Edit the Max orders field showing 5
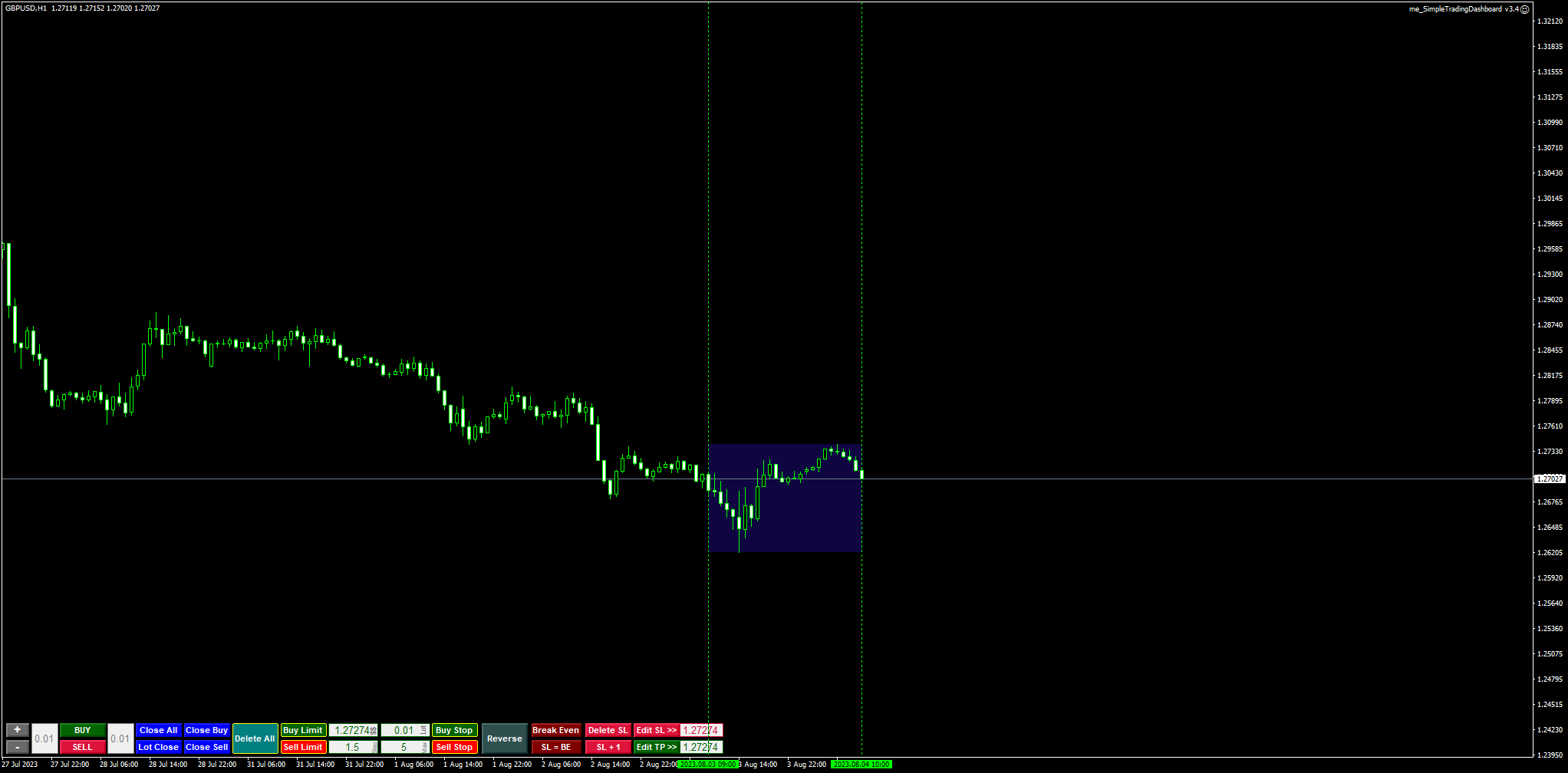Viewport: 1568px width, 773px height. [x=404, y=747]
